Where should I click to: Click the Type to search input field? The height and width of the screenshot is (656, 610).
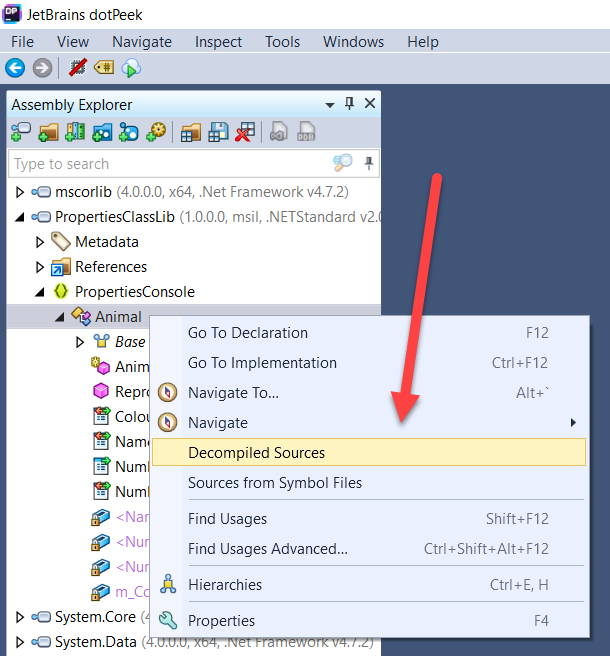170,163
